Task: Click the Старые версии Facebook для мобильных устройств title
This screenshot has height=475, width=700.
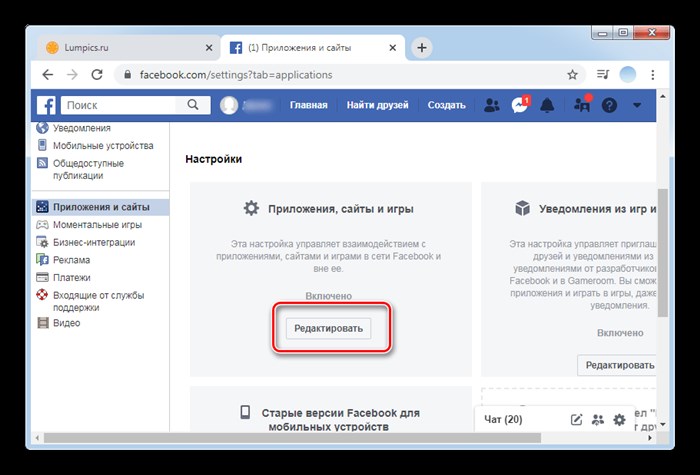Action: click(x=341, y=419)
